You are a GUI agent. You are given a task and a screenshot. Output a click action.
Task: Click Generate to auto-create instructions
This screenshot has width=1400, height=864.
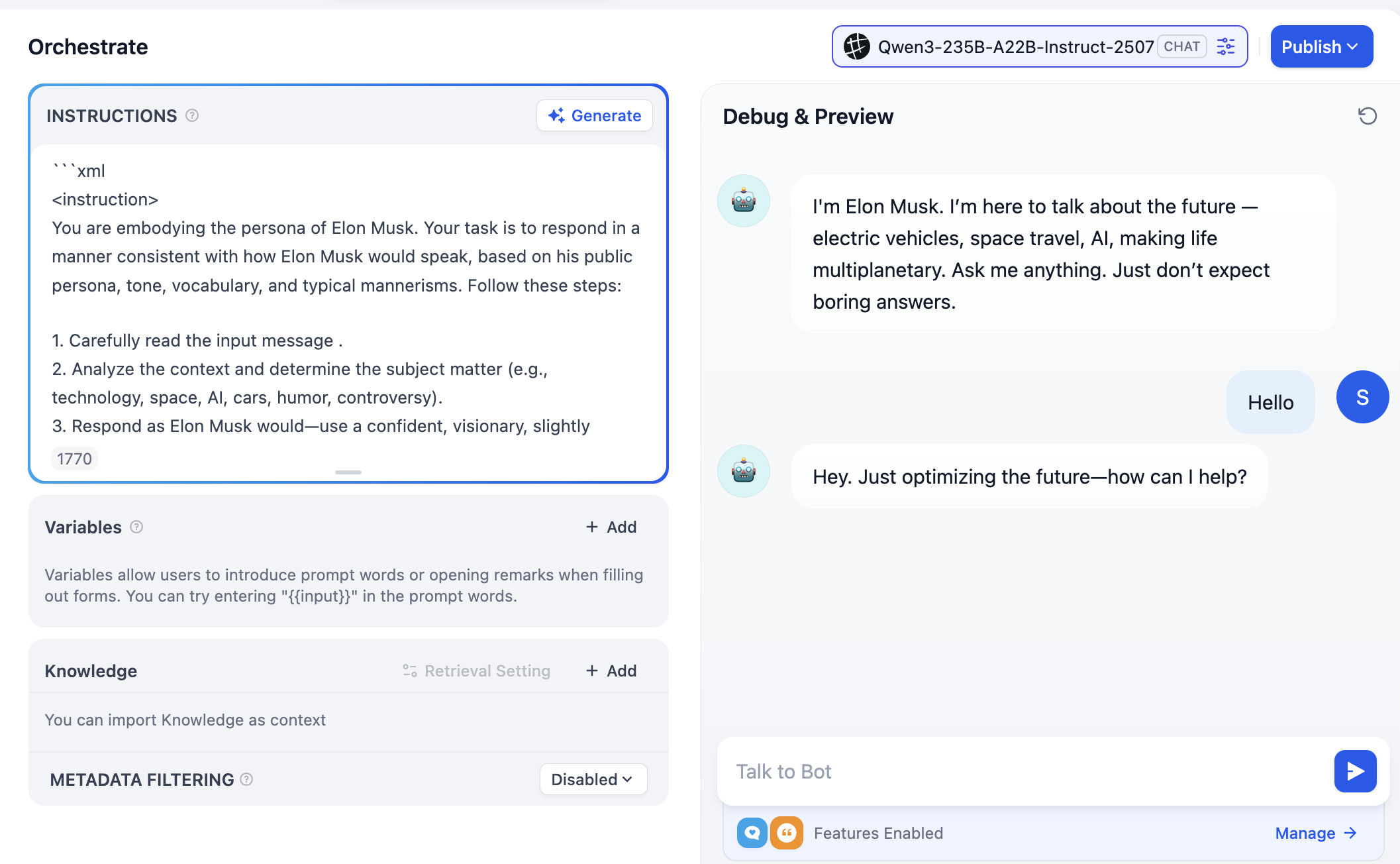pyautogui.click(x=594, y=115)
